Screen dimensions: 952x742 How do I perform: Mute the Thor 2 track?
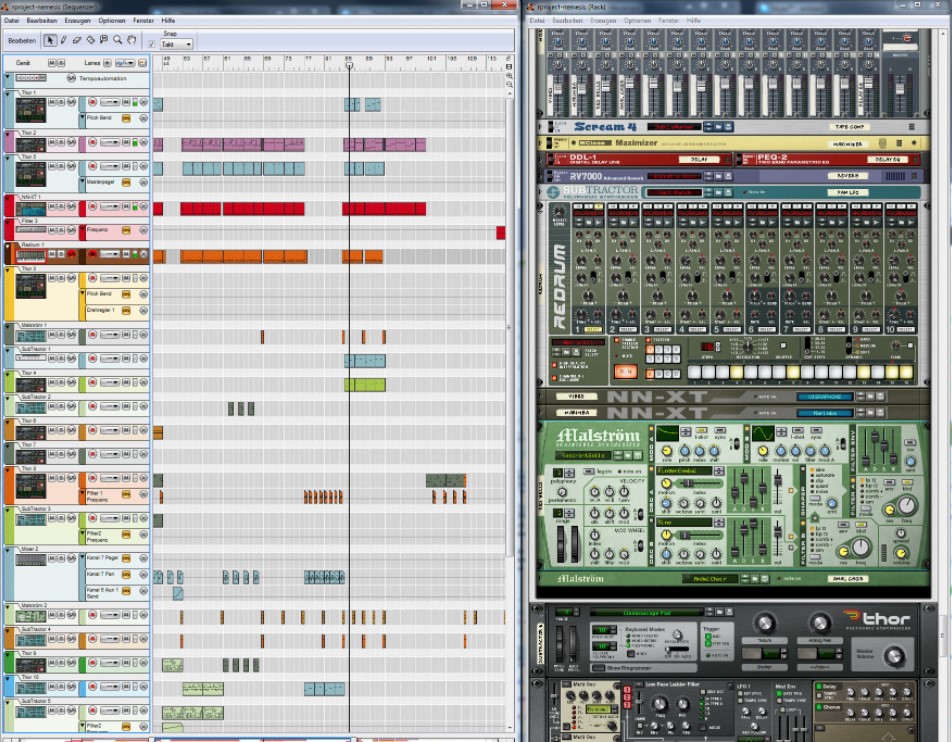click(52, 142)
